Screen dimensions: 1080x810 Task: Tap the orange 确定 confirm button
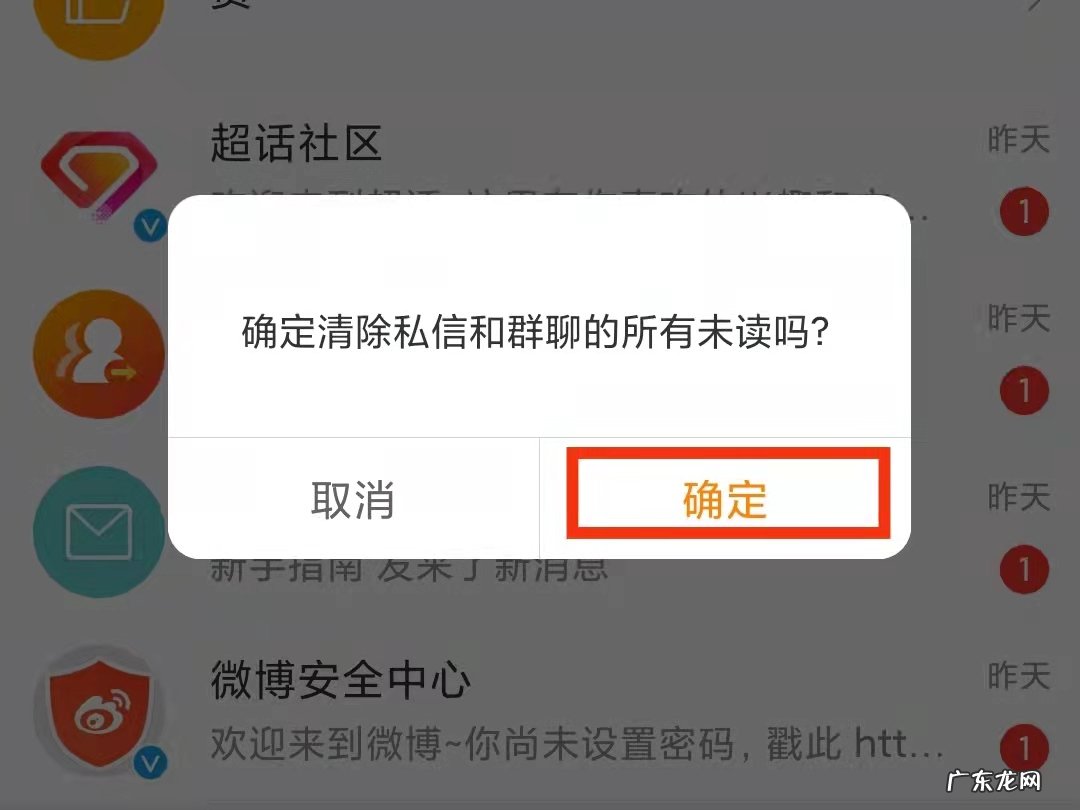click(725, 499)
